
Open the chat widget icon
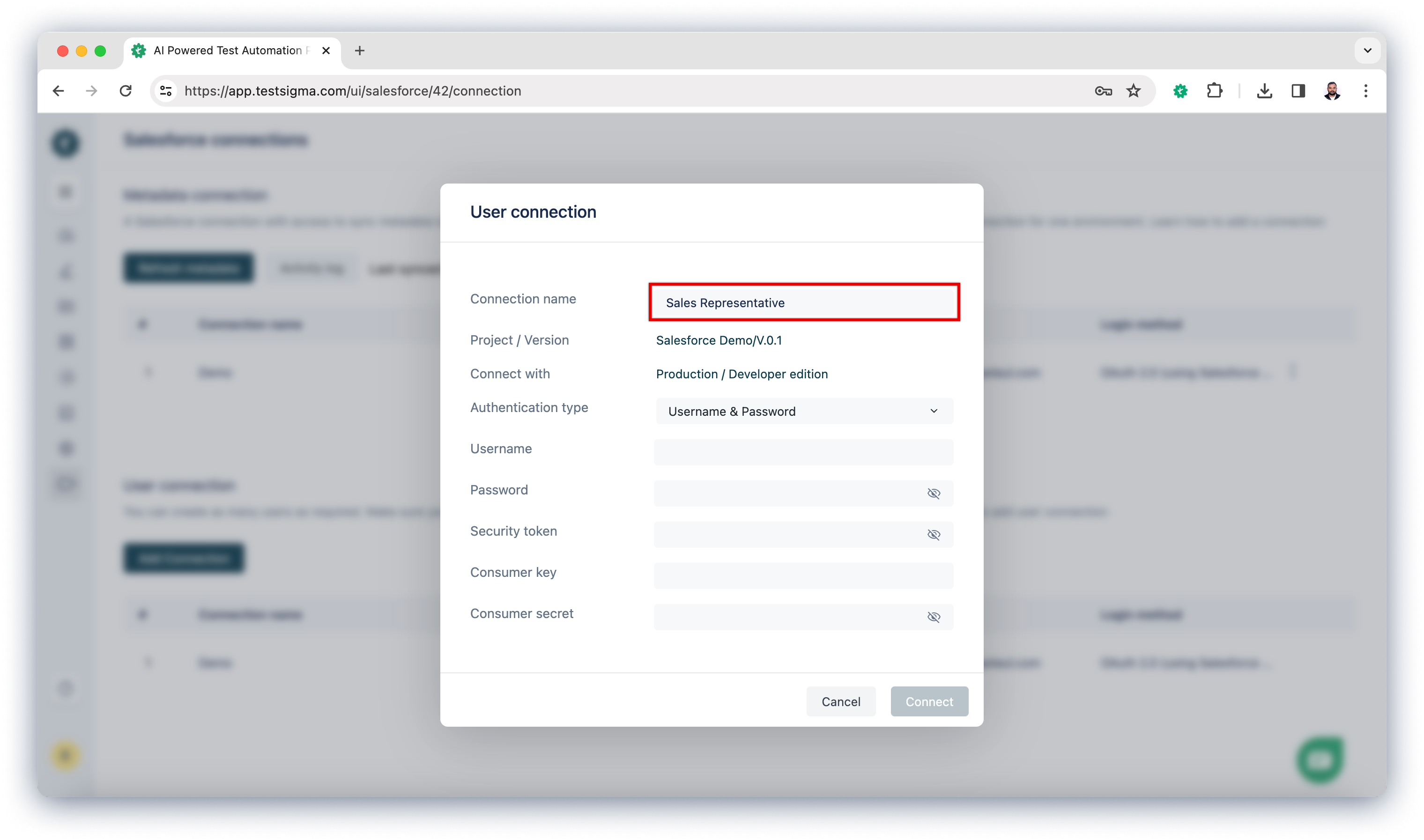click(1320, 759)
